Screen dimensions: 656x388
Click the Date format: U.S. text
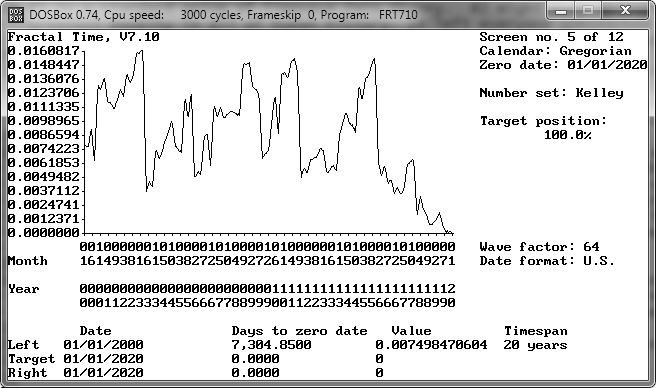click(x=547, y=261)
